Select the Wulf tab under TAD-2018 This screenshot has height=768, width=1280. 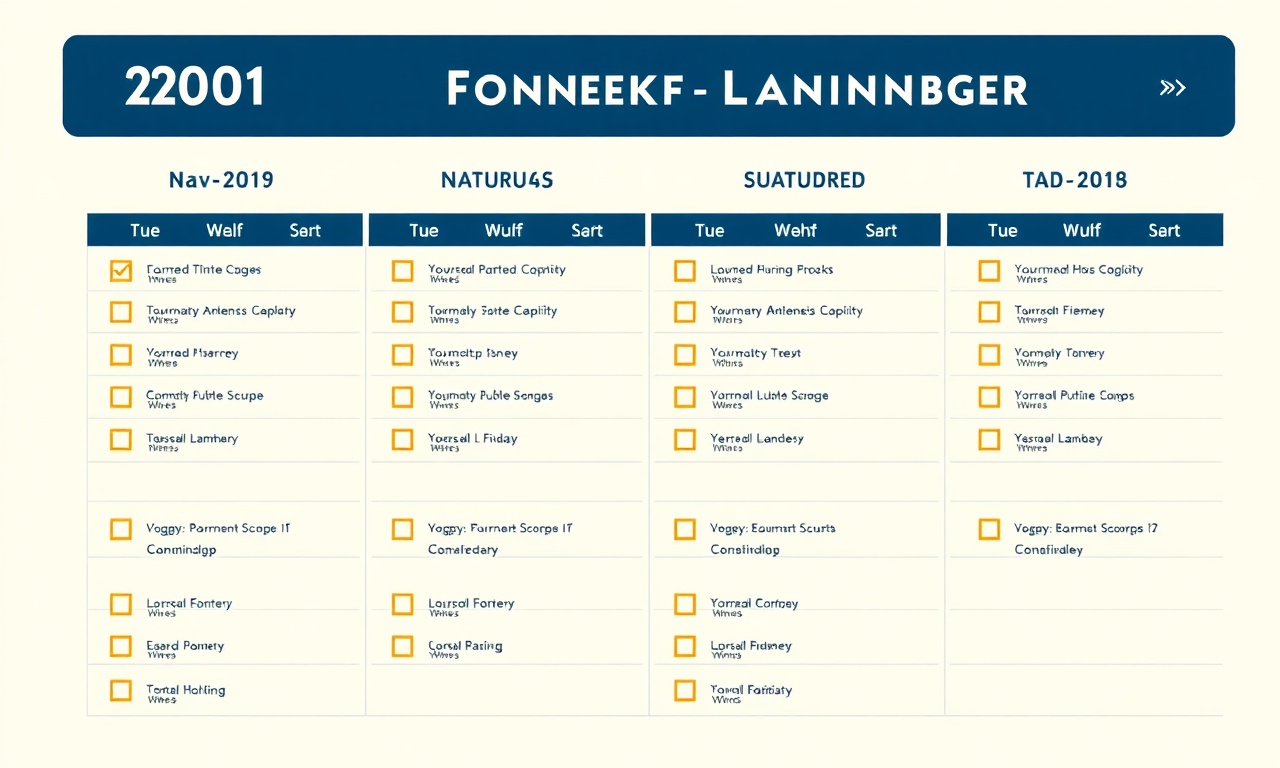tap(1082, 230)
